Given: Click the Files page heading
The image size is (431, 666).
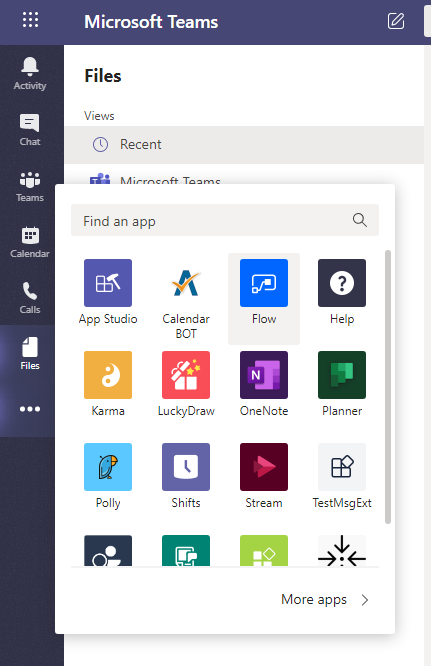Looking at the screenshot, I should [103, 76].
